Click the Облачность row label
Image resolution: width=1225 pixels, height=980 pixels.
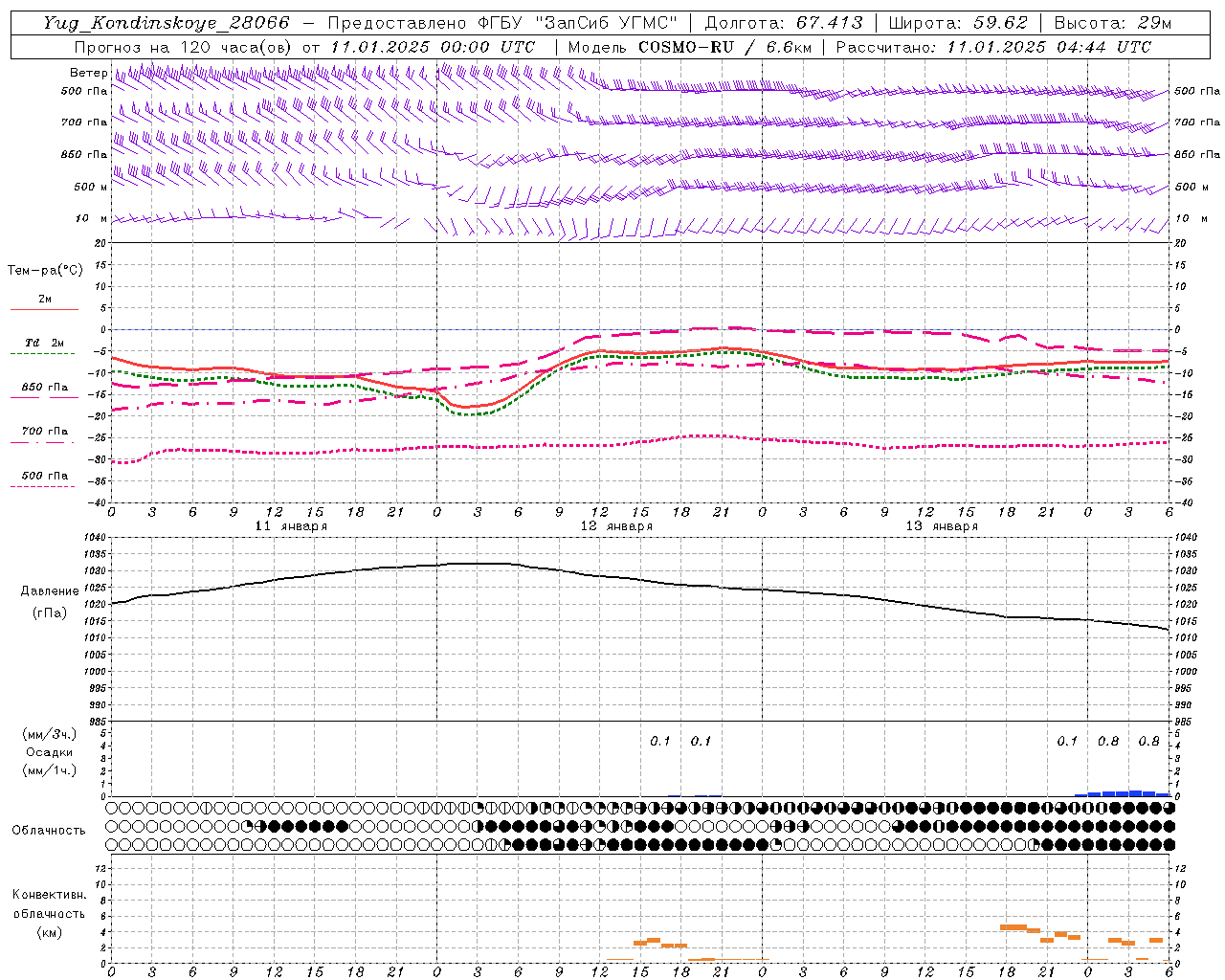(x=49, y=831)
